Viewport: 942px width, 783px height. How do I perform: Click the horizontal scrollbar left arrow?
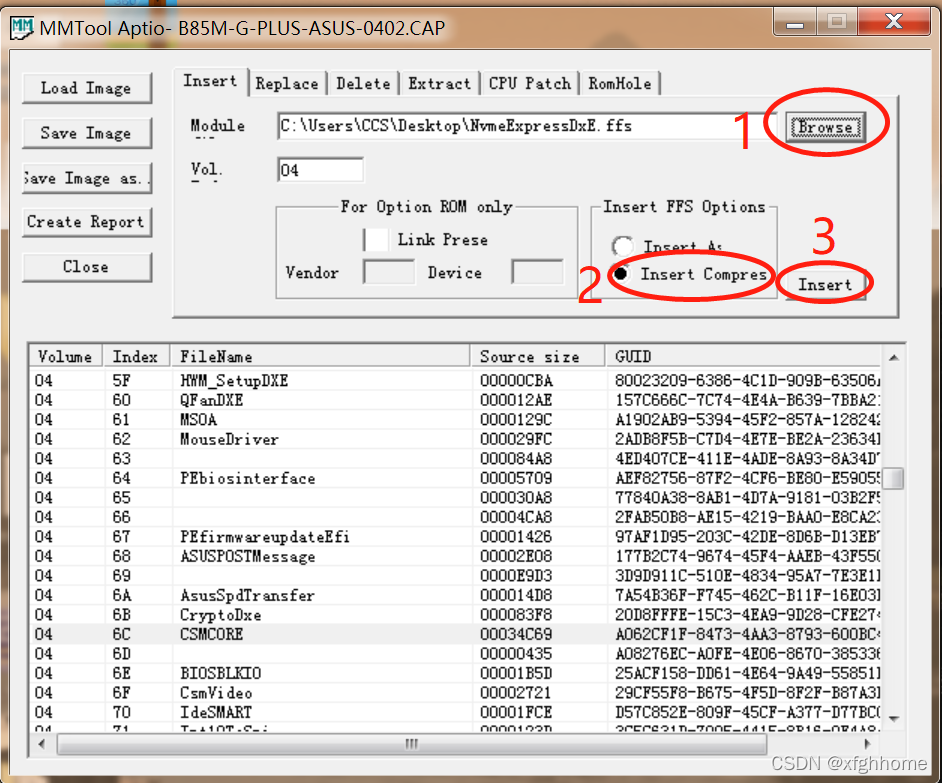click(41, 744)
